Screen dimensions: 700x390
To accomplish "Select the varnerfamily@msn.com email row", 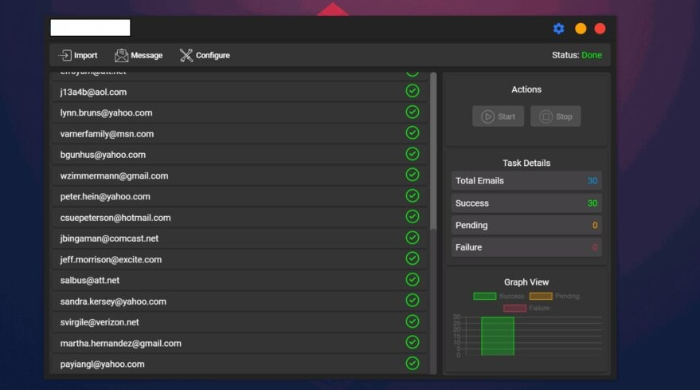I will (240, 134).
